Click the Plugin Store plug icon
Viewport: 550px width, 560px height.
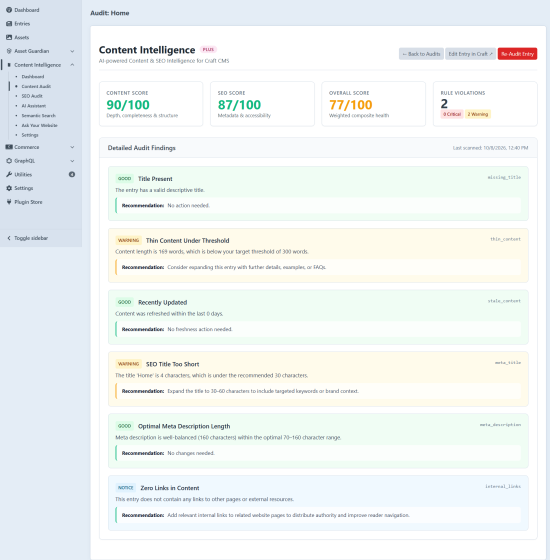click(9, 202)
